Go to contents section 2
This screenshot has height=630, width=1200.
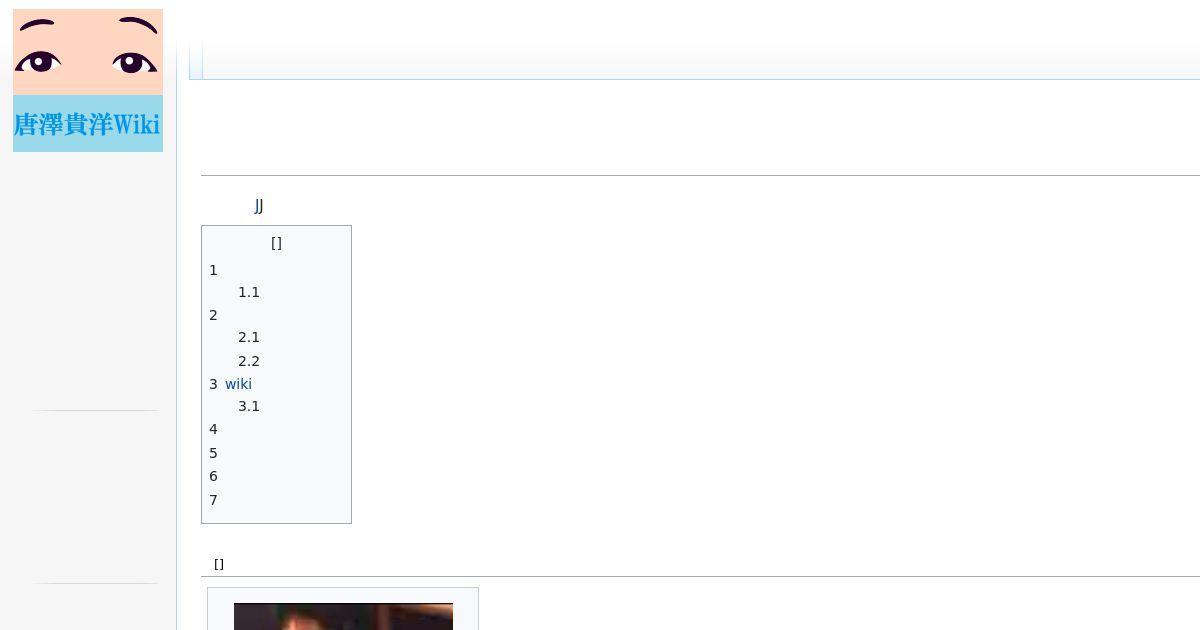pyautogui.click(x=213, y=315)
